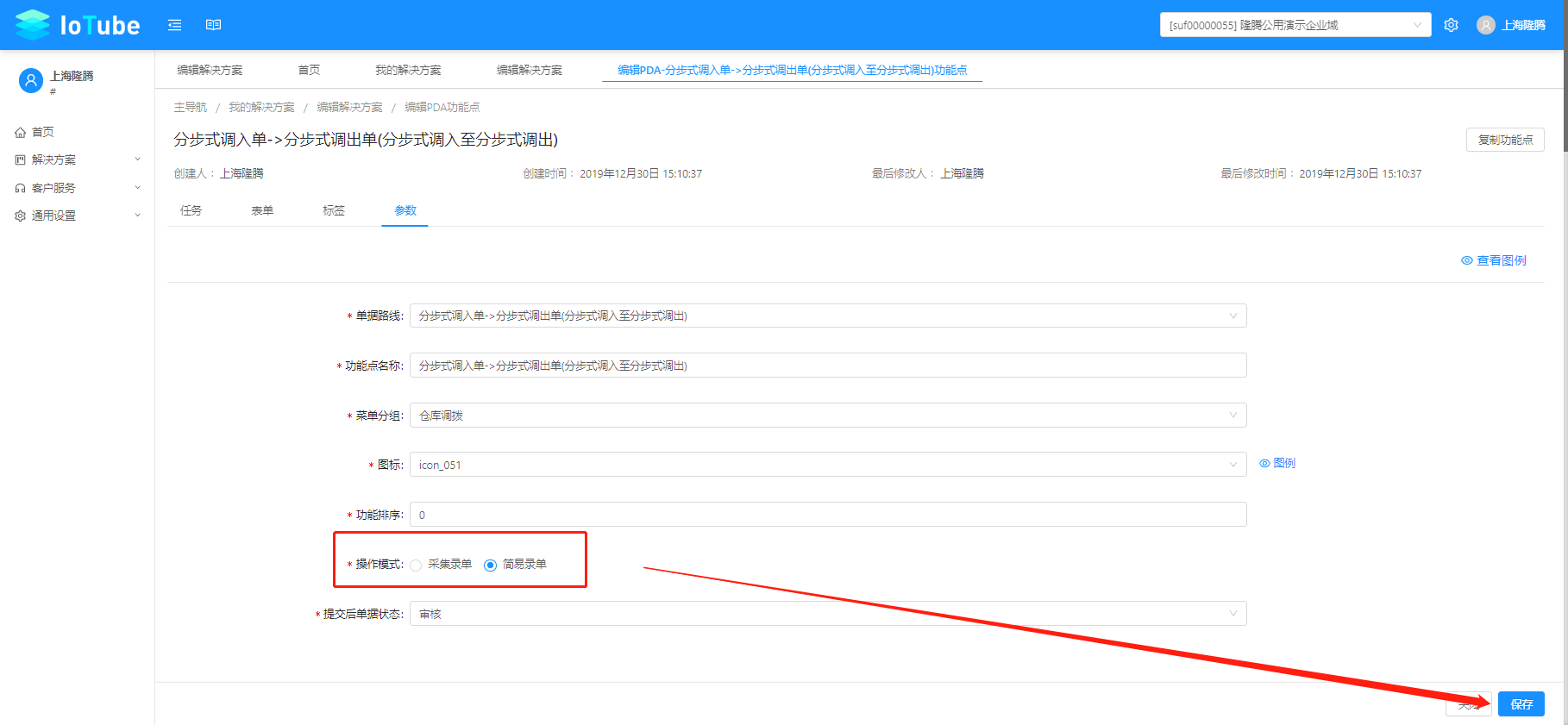Image resolution: width=1568 pixels, height=725 pixels.
Task: Click the 上海隆腾 username in header
Action: pyautogui.click(x=1523, y=25)
